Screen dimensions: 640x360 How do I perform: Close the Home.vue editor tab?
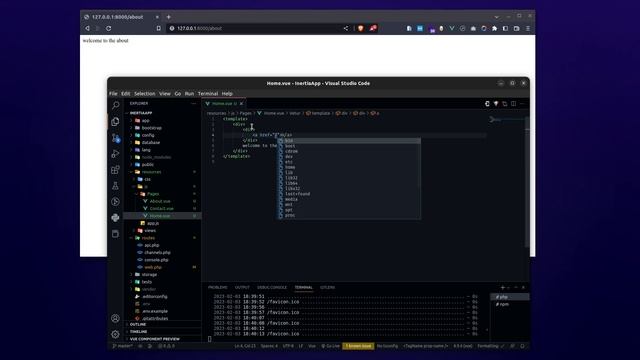point(242,104)
